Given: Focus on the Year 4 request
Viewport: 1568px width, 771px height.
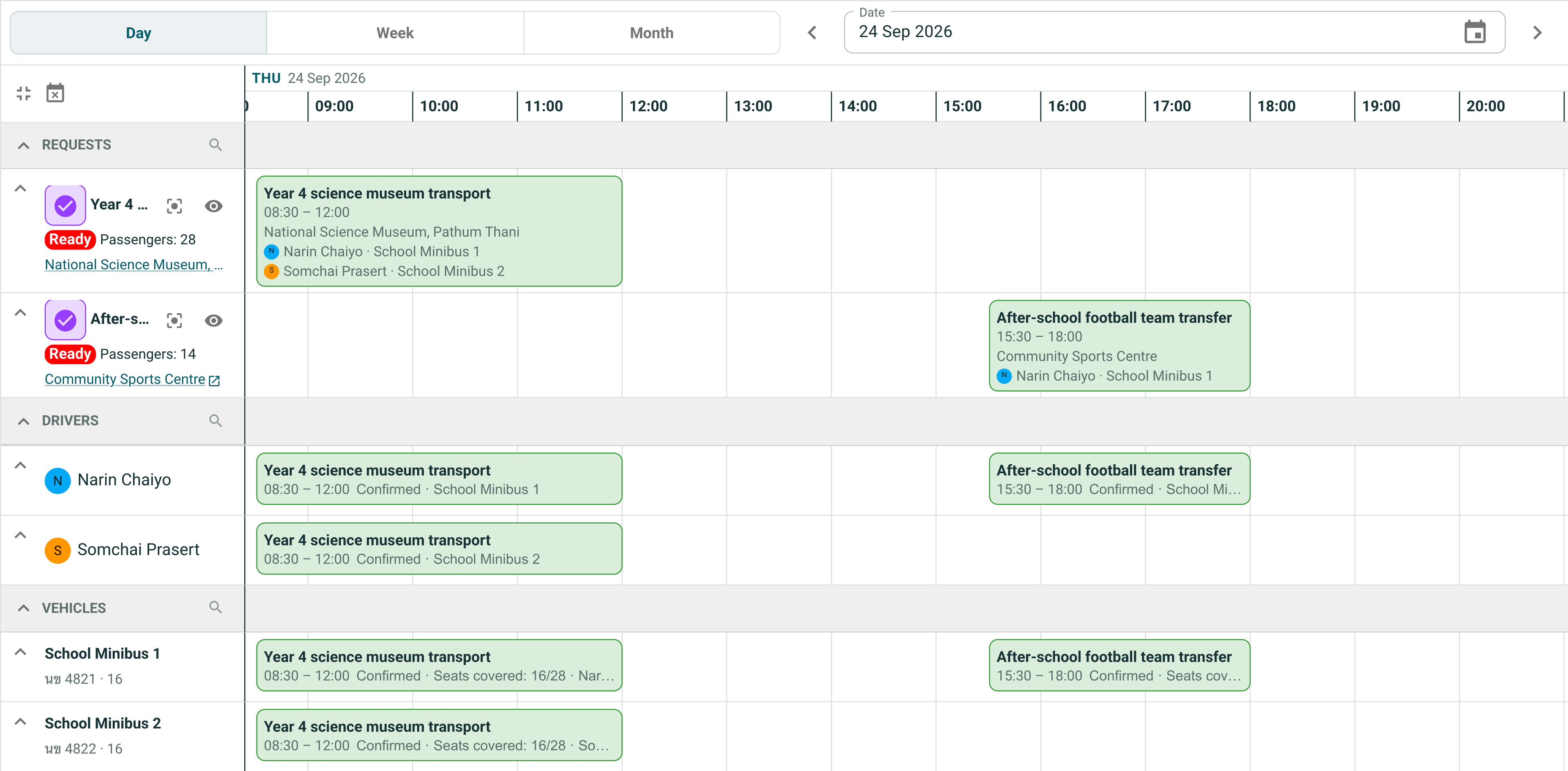Looking at the screenshot, I should pos(175,206).
